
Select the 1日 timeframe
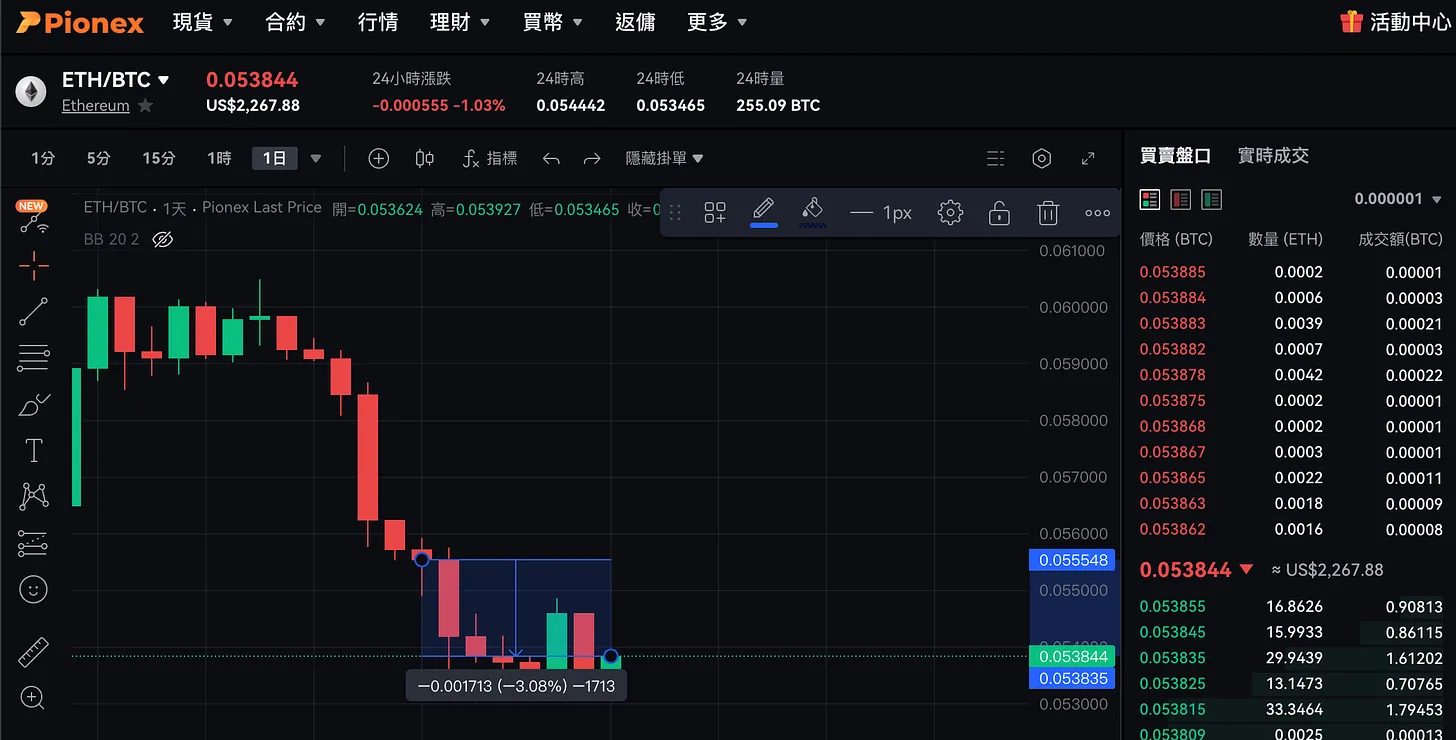(x=274, y=158)
